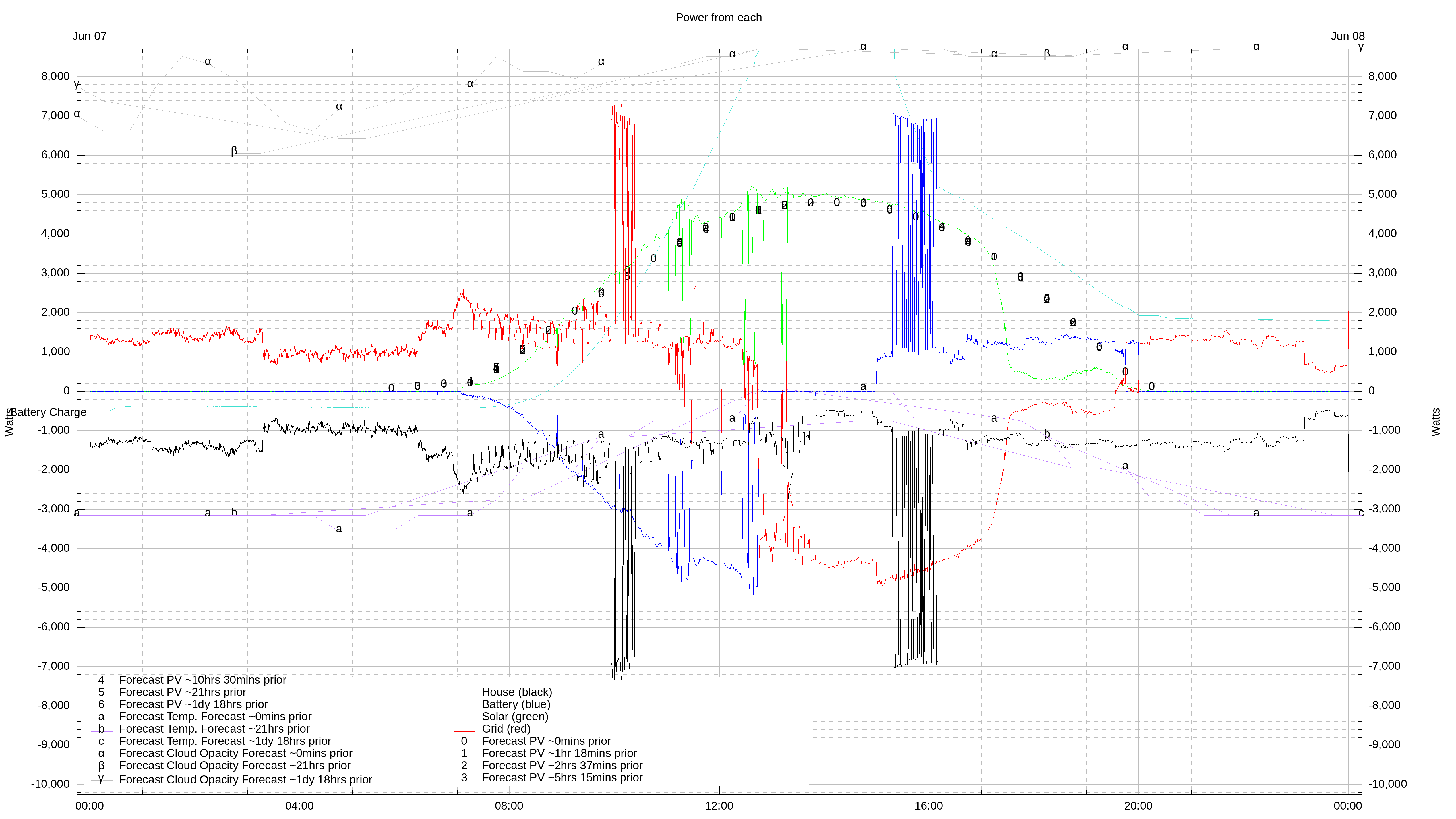Screen dimensions: 1456x819
Task: Click 'Forecast PV ~21hrs prior' legend entry
Action: (183, 692)
